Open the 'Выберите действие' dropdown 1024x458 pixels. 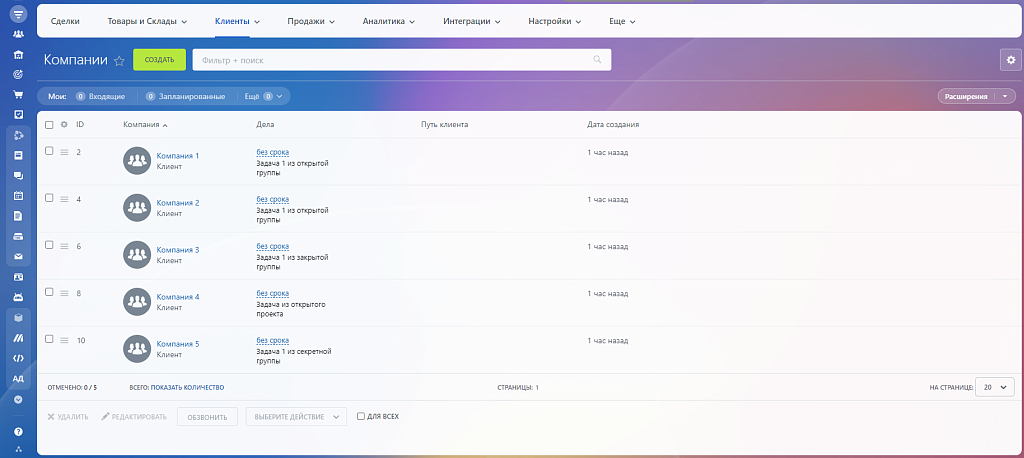coord(296,416)
